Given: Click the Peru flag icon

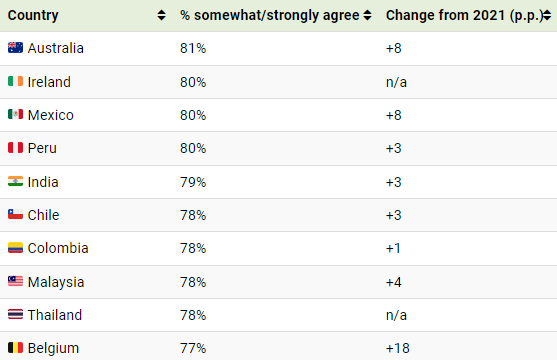Looking at the screenshot, I should click(15, 148).
